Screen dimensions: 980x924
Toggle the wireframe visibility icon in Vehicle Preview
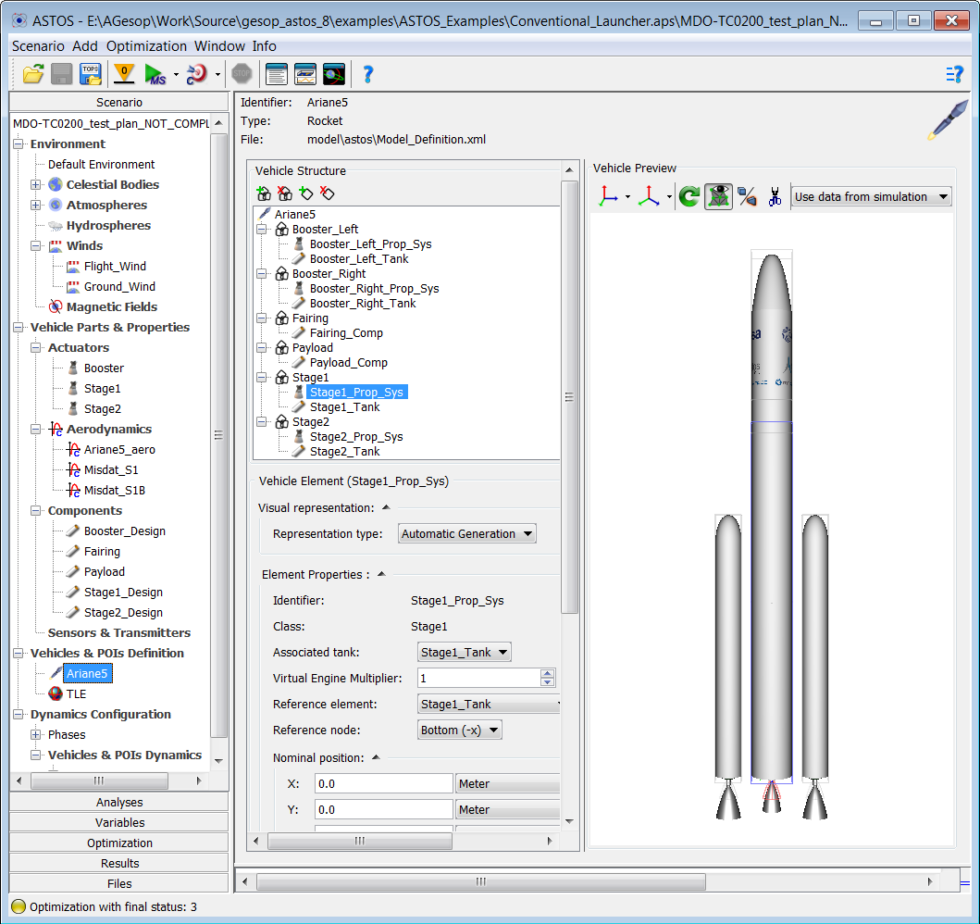[718, 196]
